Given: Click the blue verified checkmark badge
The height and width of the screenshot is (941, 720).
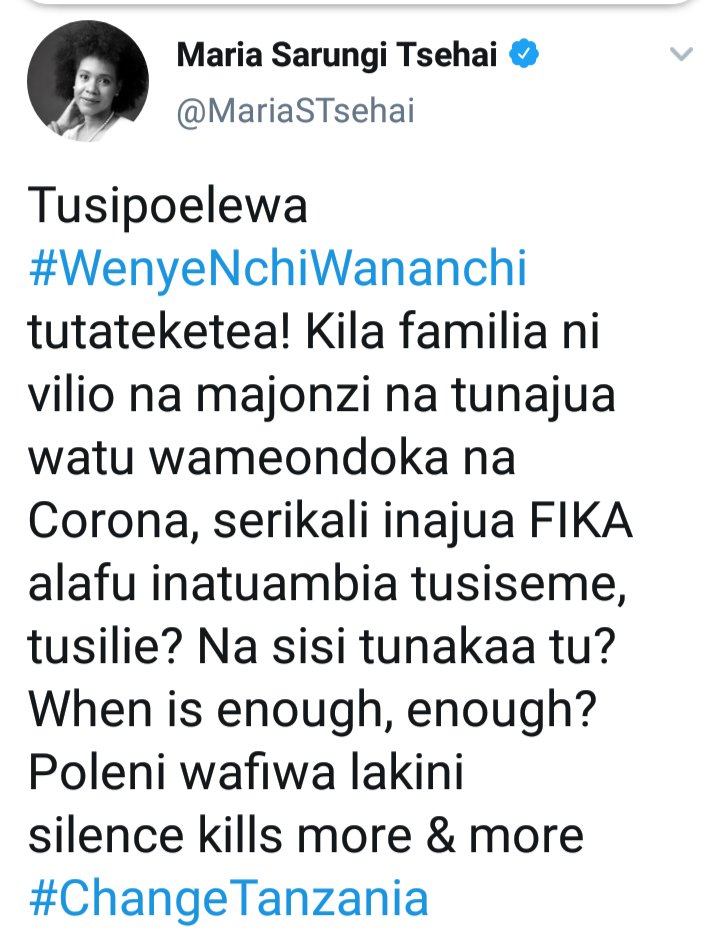Looking at the screenshot, I should point(524,54).
